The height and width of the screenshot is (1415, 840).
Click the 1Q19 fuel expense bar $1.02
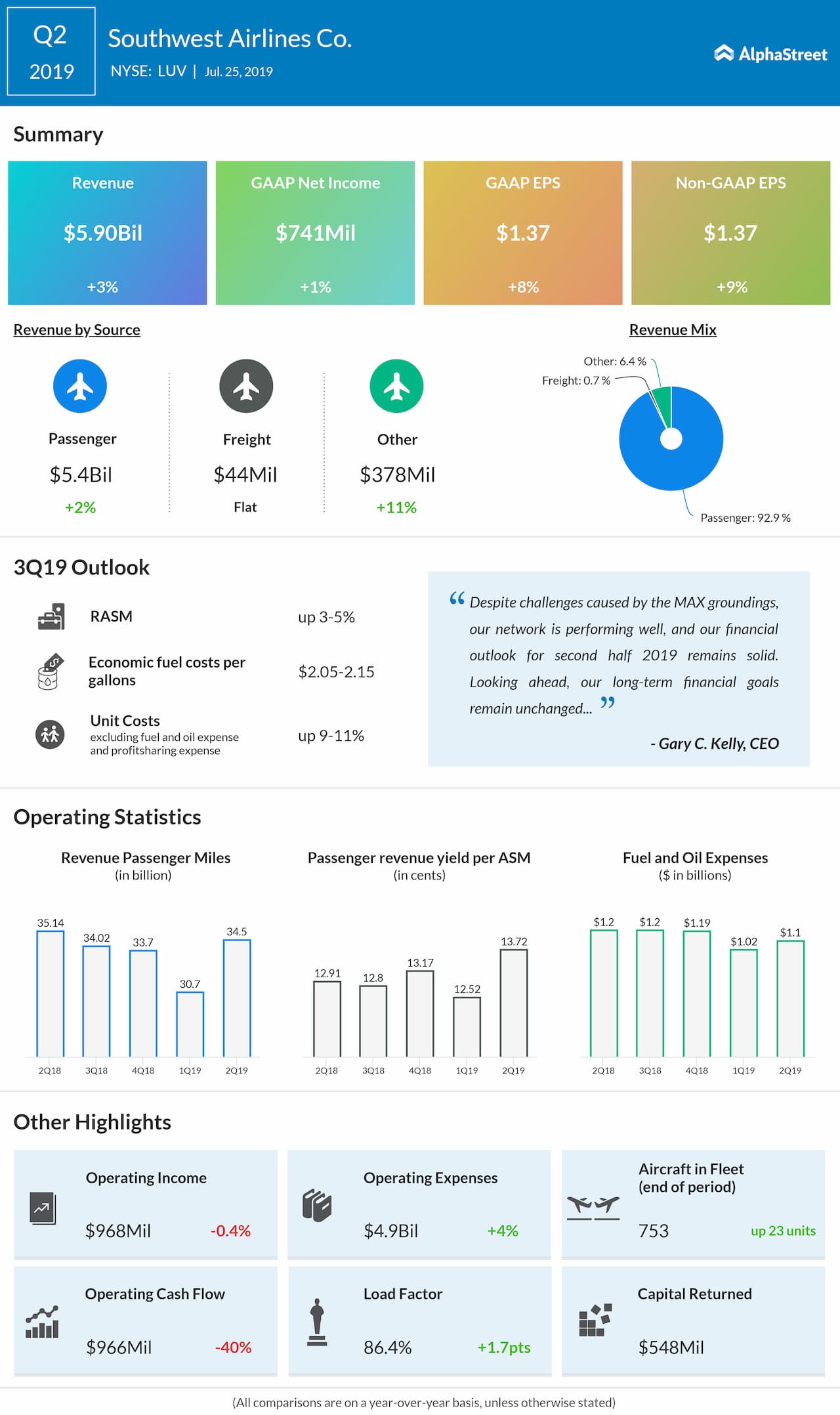744,1003
